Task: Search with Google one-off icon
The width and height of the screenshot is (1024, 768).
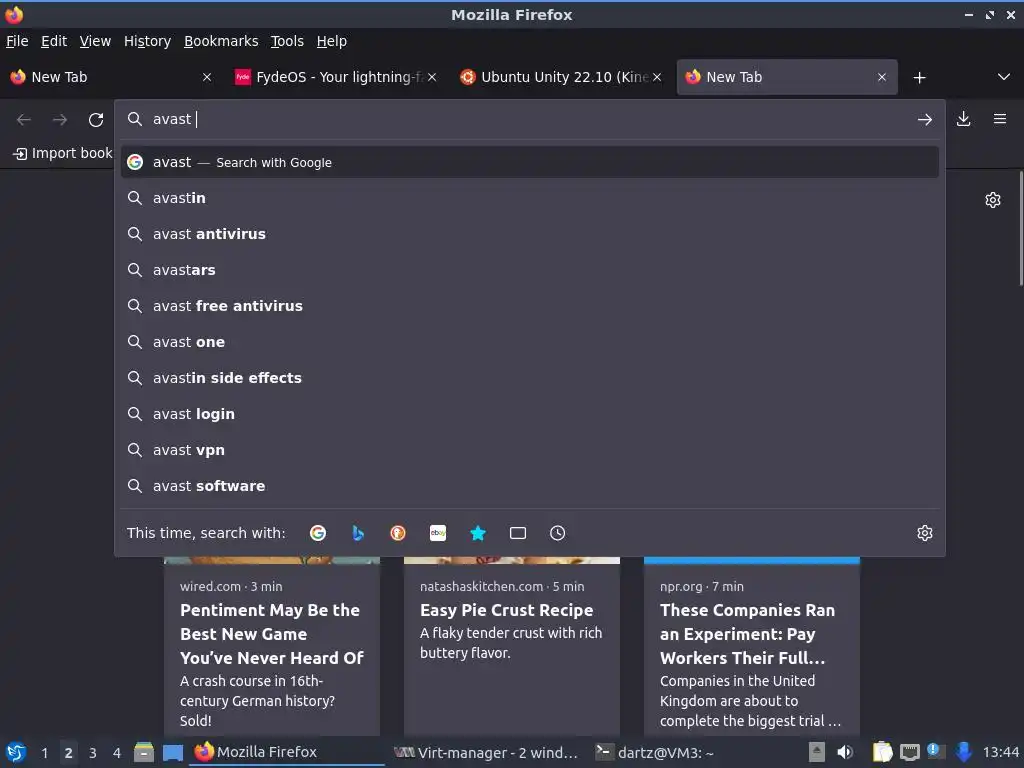Action: [318, 533]
